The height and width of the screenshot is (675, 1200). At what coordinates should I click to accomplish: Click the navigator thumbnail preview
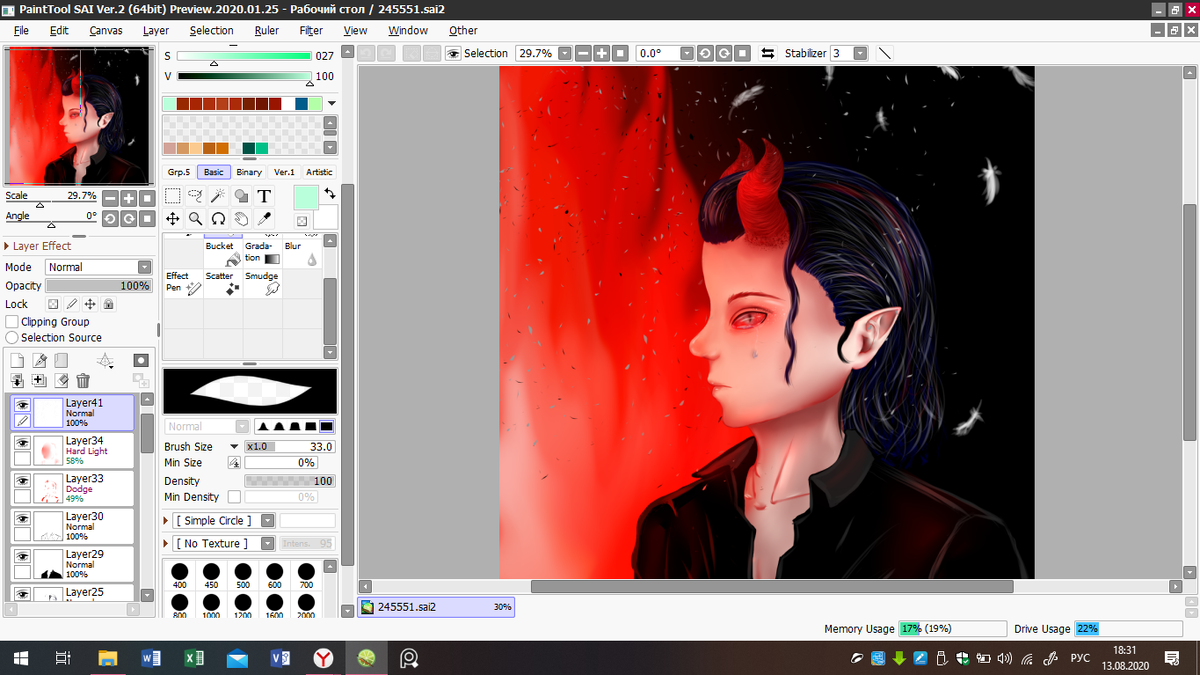[80, 115]
